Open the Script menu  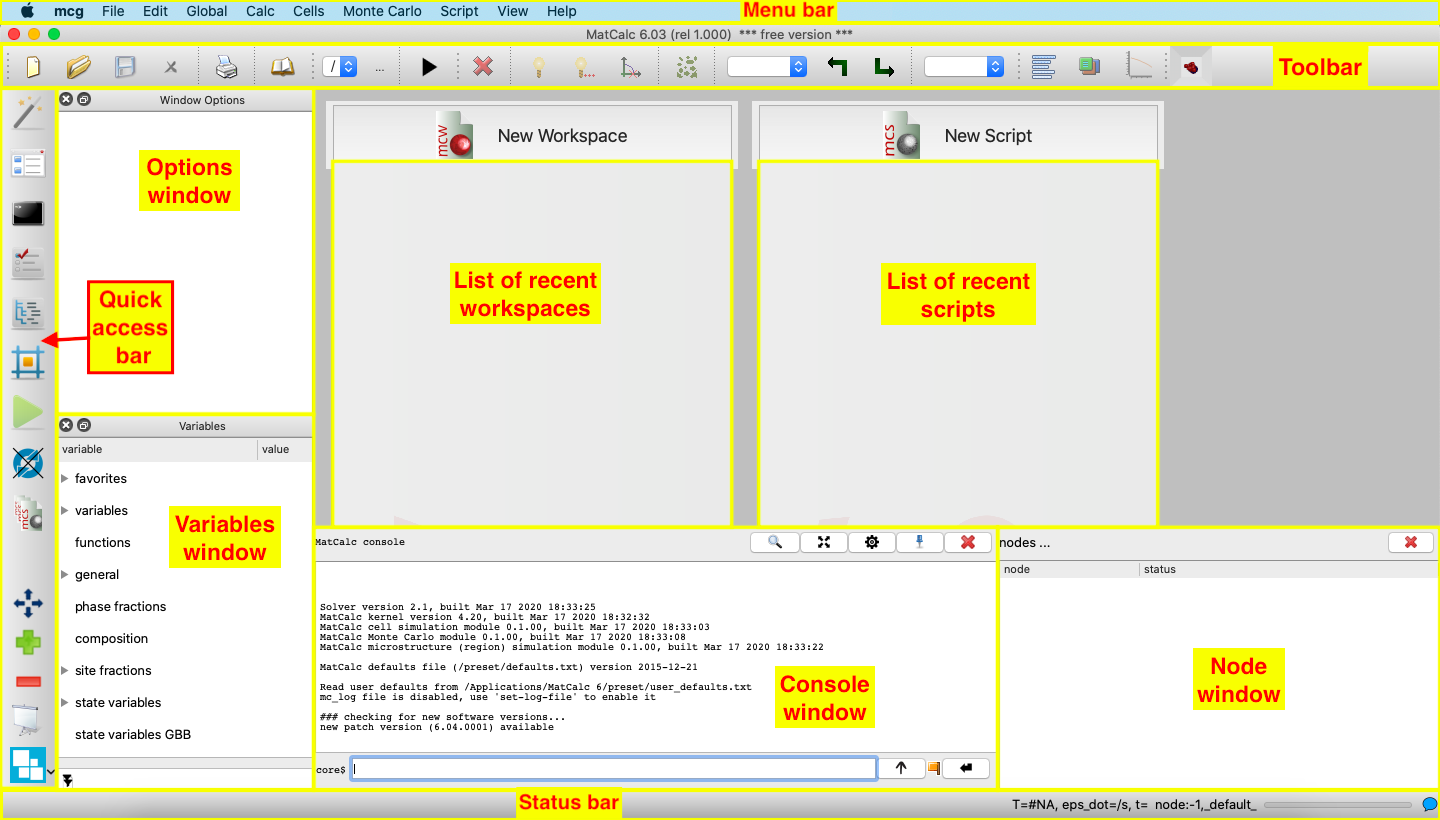(459, 11)
